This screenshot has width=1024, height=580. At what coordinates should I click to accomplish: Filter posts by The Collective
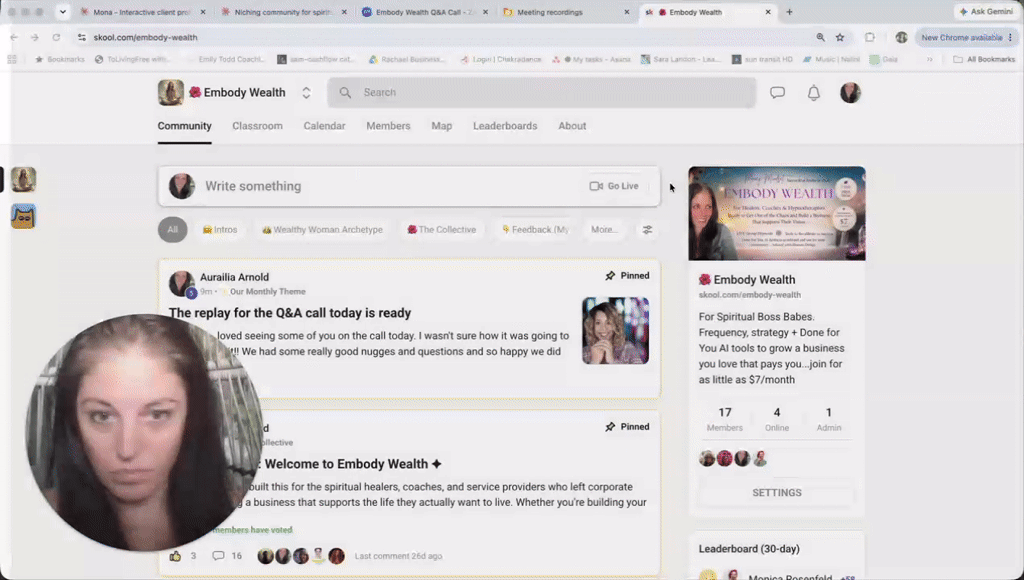coord(441,229)
